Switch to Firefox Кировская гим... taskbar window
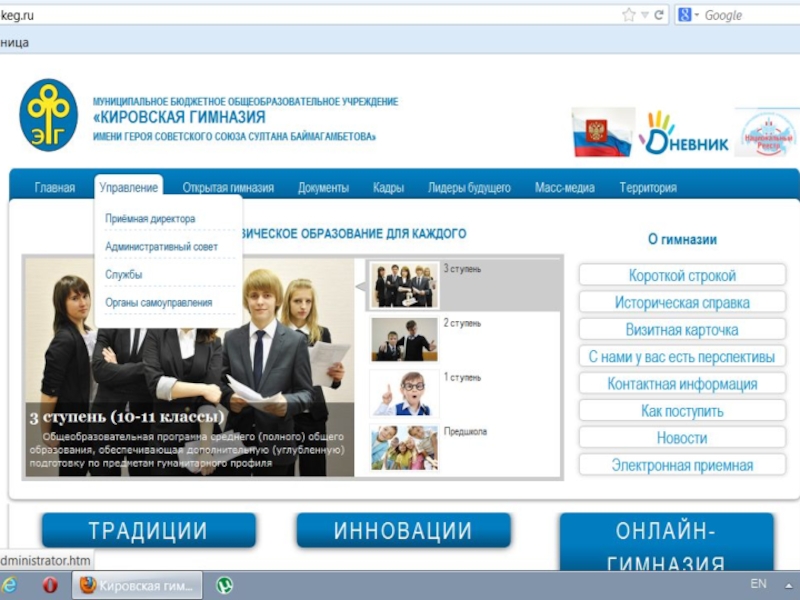This screenshot has width=800, height=600. (137, 585)
